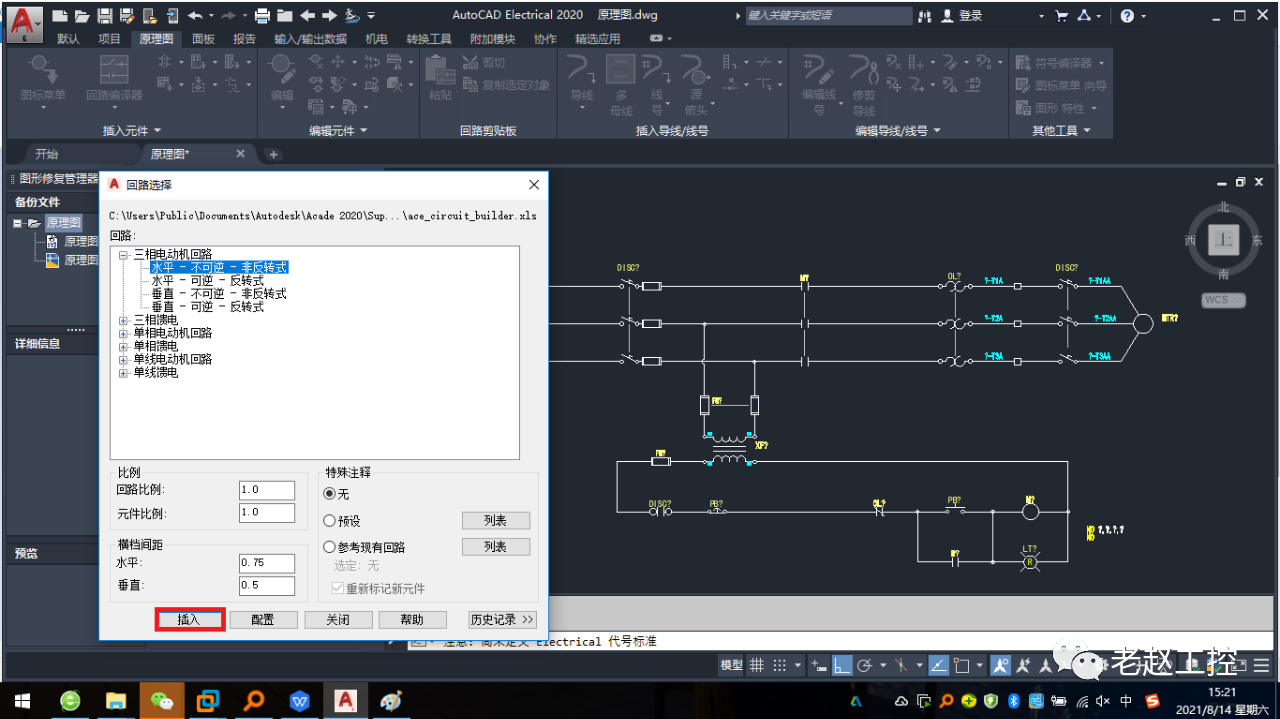1280x719 pixels.
Task: Toggle grid display in the status bar
Action: [757, 665]
